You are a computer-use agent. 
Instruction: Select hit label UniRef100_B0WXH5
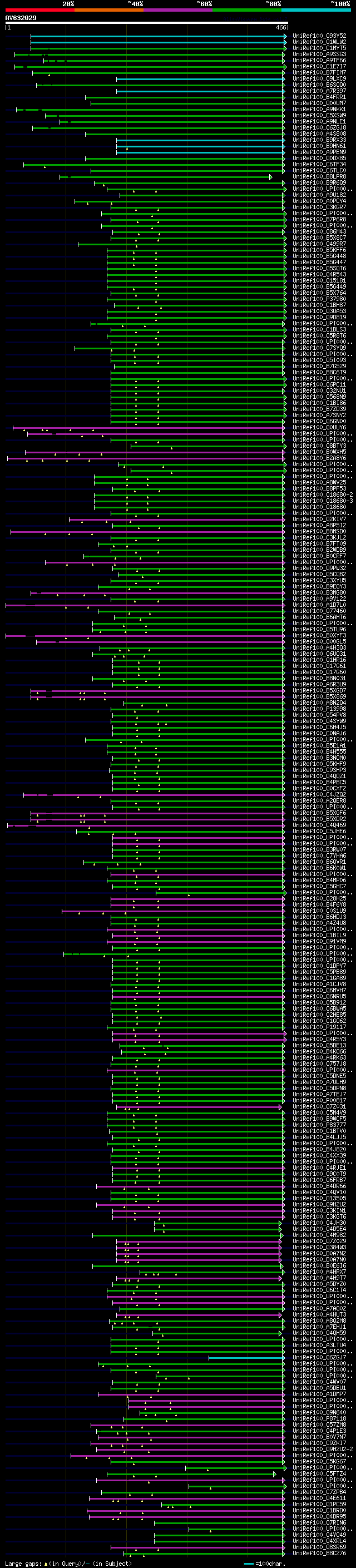tap(319, 452)
